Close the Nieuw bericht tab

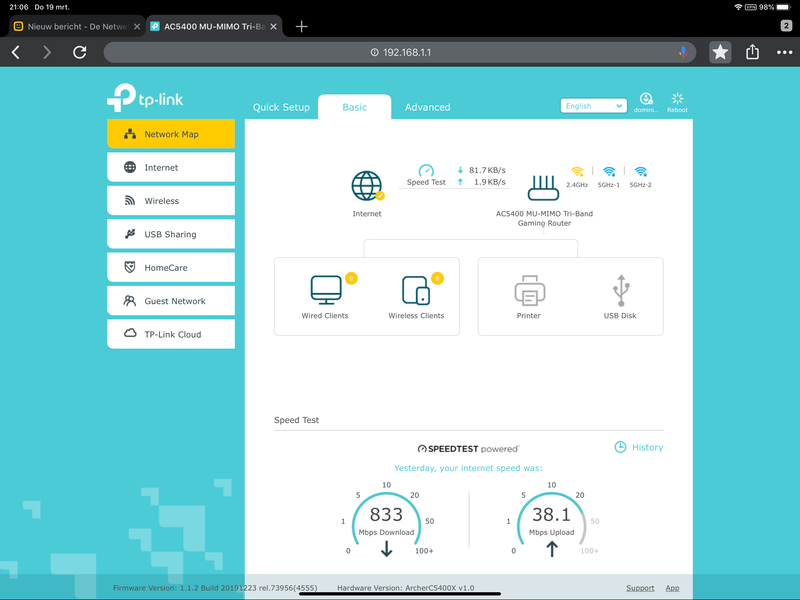click(x=137, y=27)
